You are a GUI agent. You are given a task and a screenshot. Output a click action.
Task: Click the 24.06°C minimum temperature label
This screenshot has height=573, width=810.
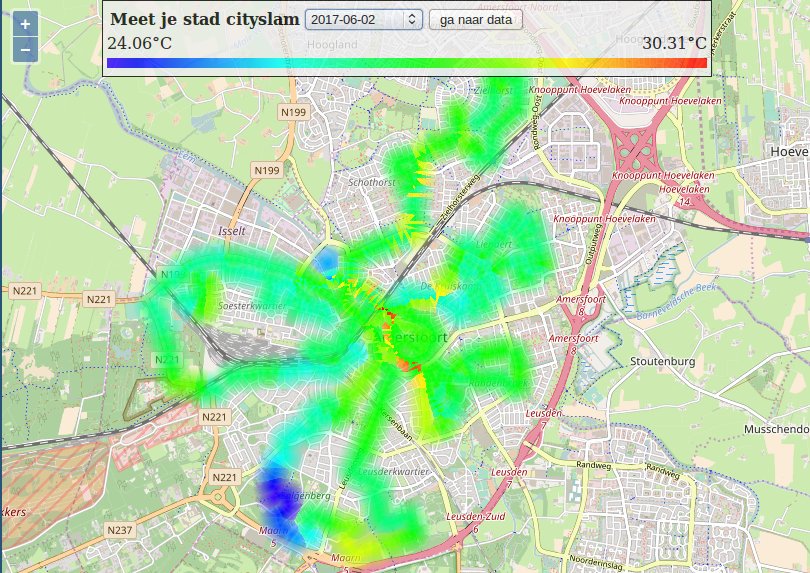point(139,43)
